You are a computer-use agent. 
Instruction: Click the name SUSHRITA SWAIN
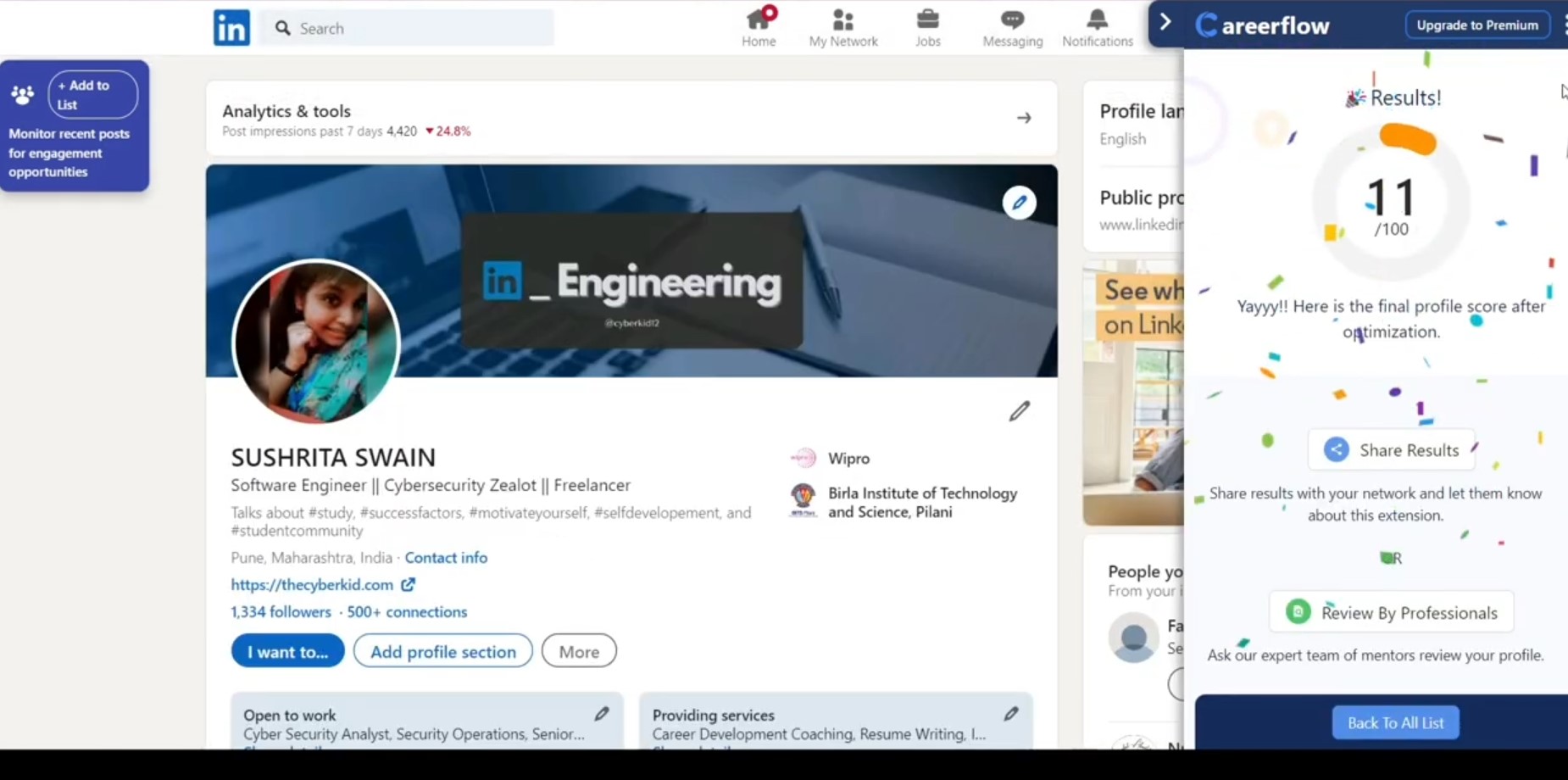333,457
